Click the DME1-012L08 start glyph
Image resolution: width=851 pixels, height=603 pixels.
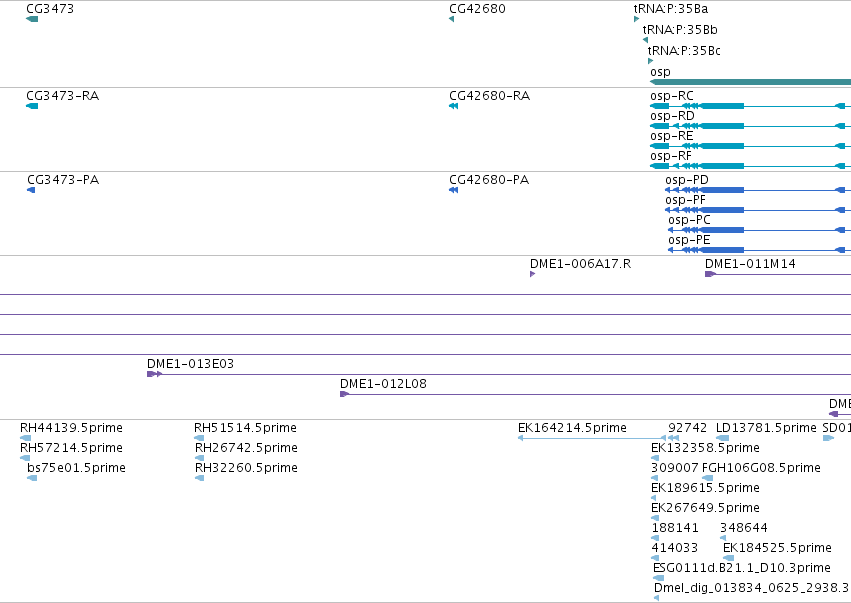[344, 394]
